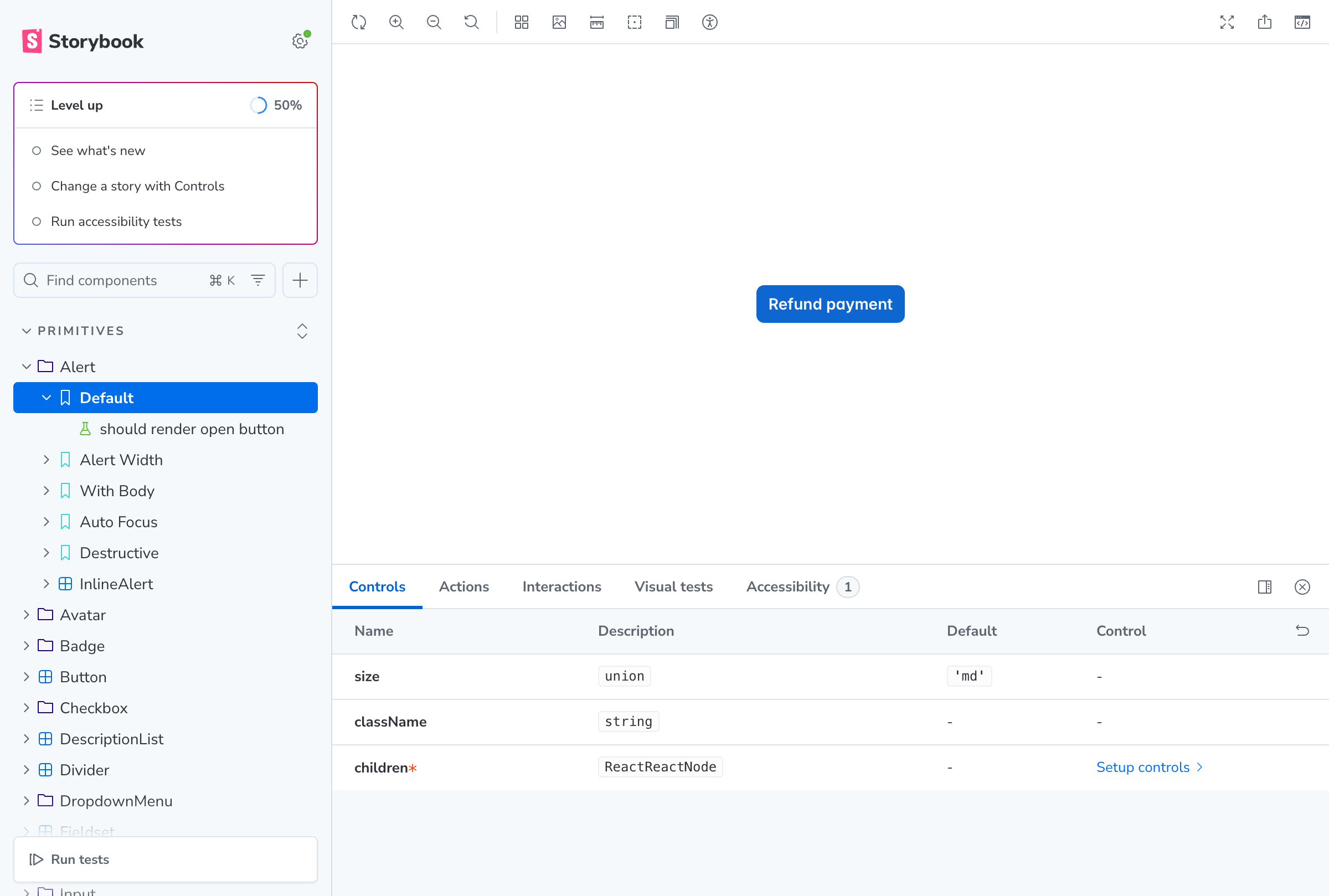Click the reload story icon
Viewport: 1329px width, 896px height.
pos(358,22)
